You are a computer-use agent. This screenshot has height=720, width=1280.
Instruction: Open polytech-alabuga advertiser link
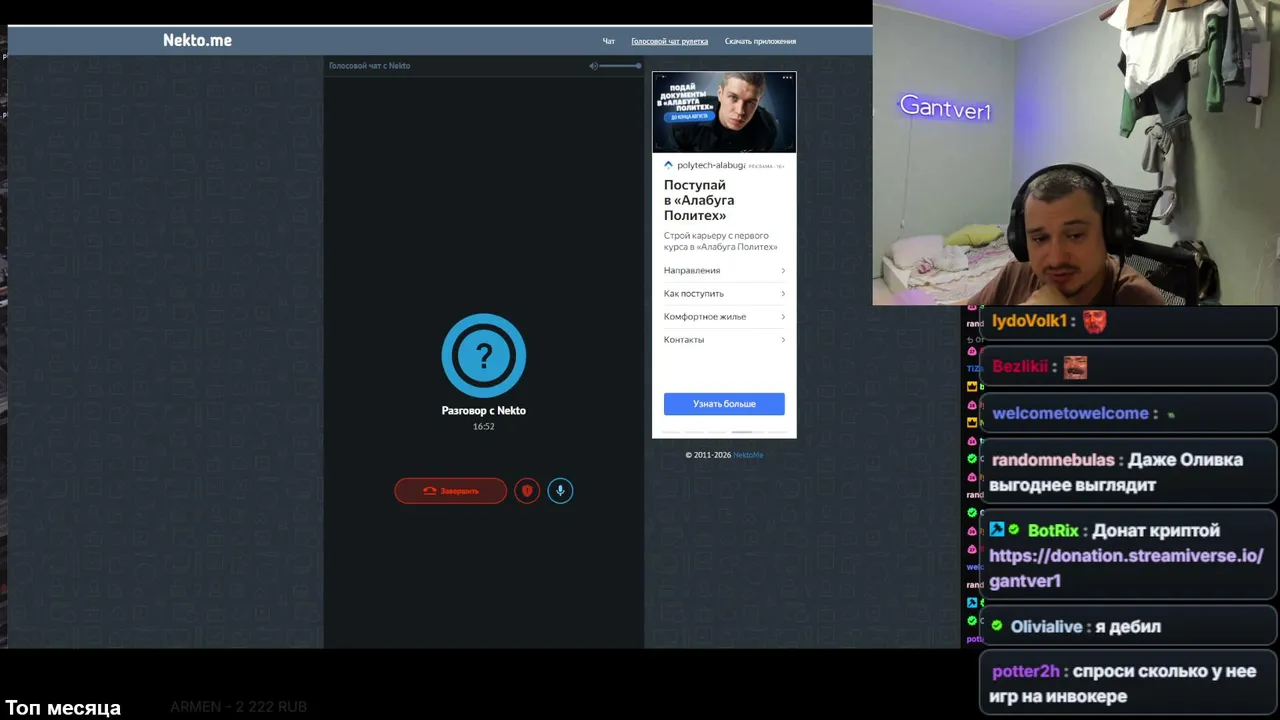(x=710, y=165)
